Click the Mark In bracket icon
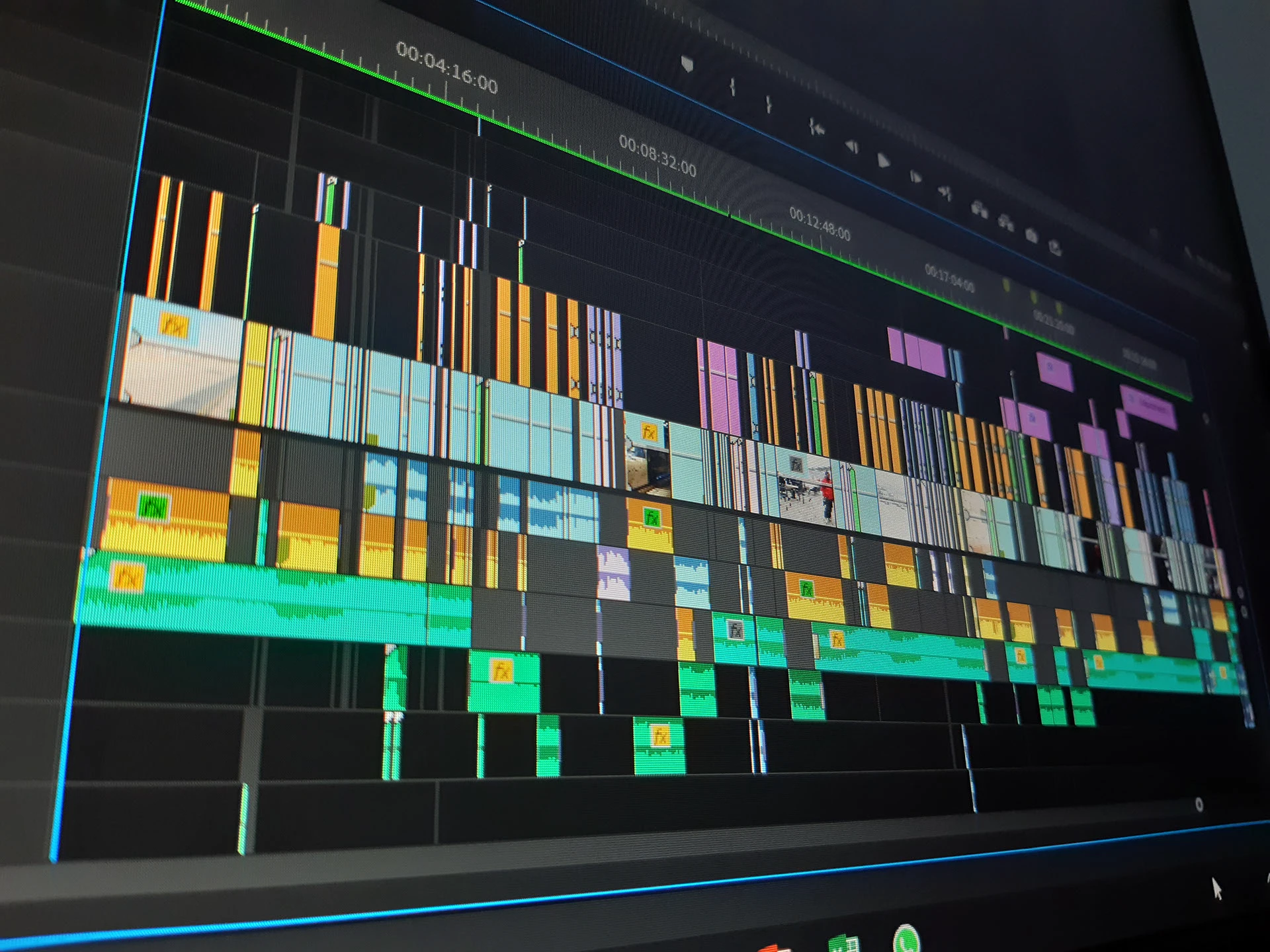 point(732,87)
